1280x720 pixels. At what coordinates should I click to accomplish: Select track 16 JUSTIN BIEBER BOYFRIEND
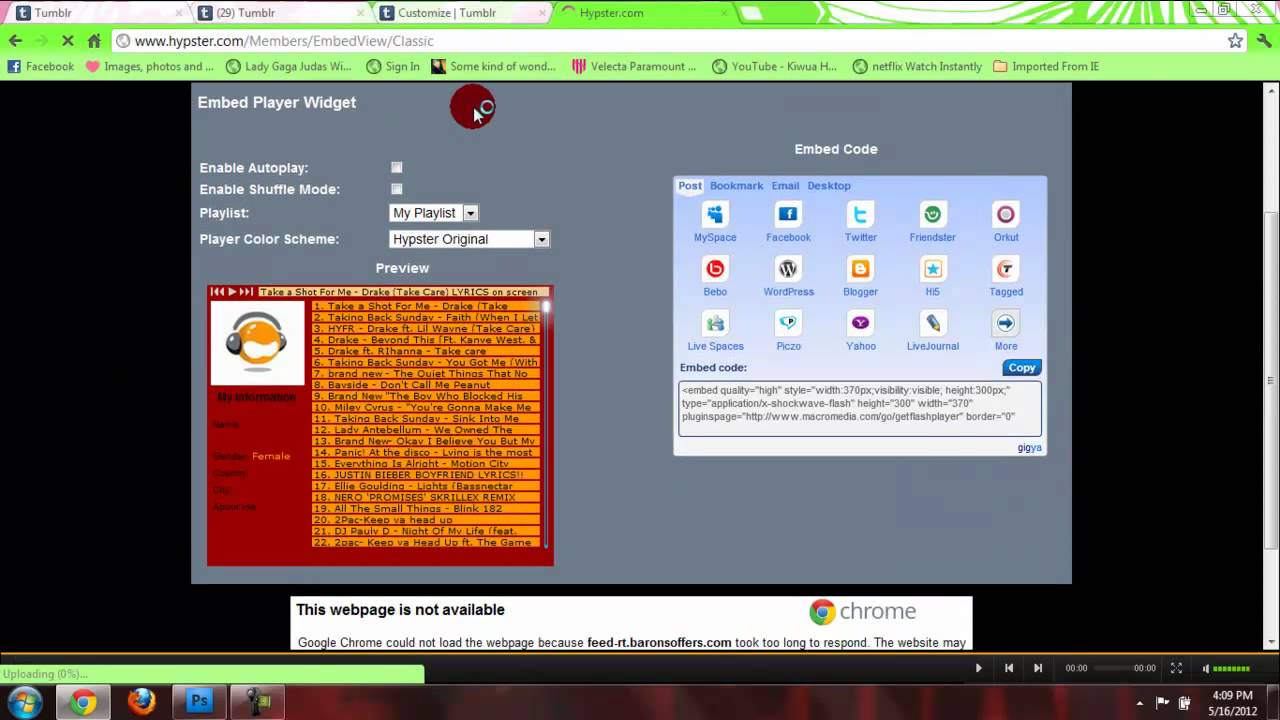[x=426, y=475]
